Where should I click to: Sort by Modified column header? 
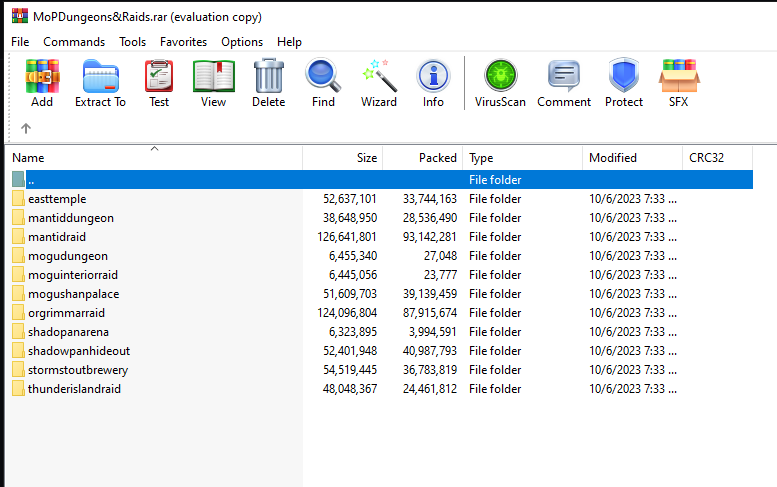pos(633,158)
